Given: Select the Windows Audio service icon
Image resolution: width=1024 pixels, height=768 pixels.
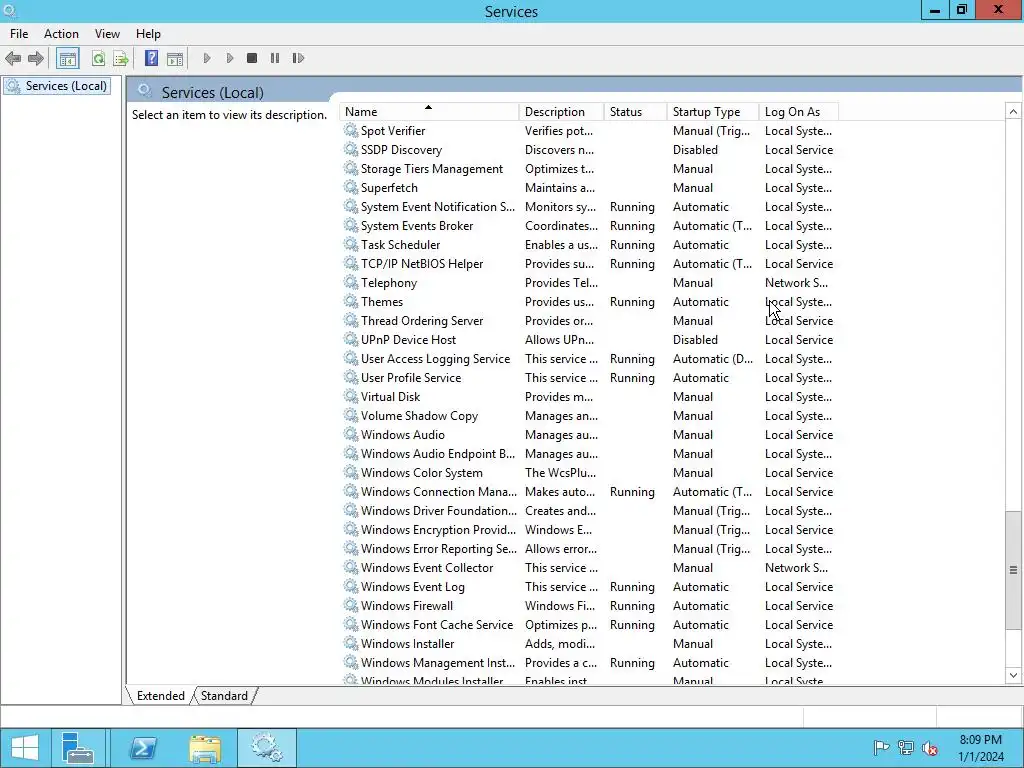Looking at the screenshot, I should [351, 434].
